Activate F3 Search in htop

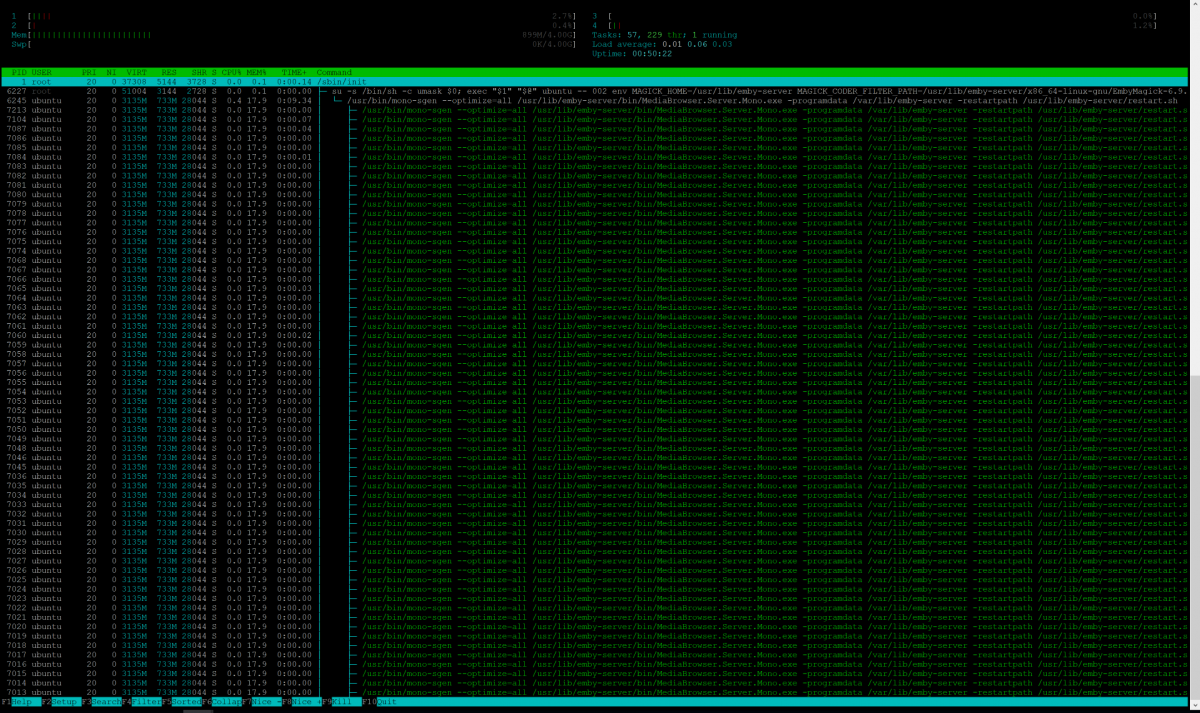pyautogui.click(x=100, y=702)
